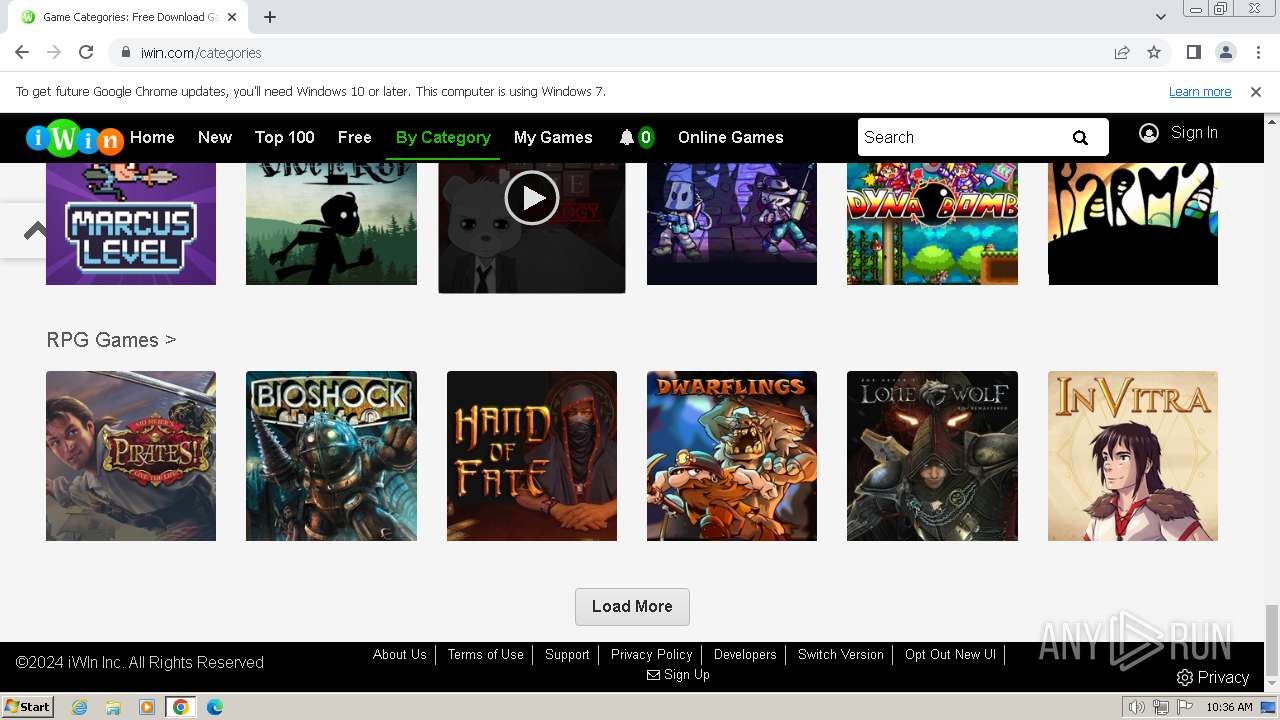Reload the page with refresh icon
The height and width of the screenshot is (720, 1280).
[86, 52]
